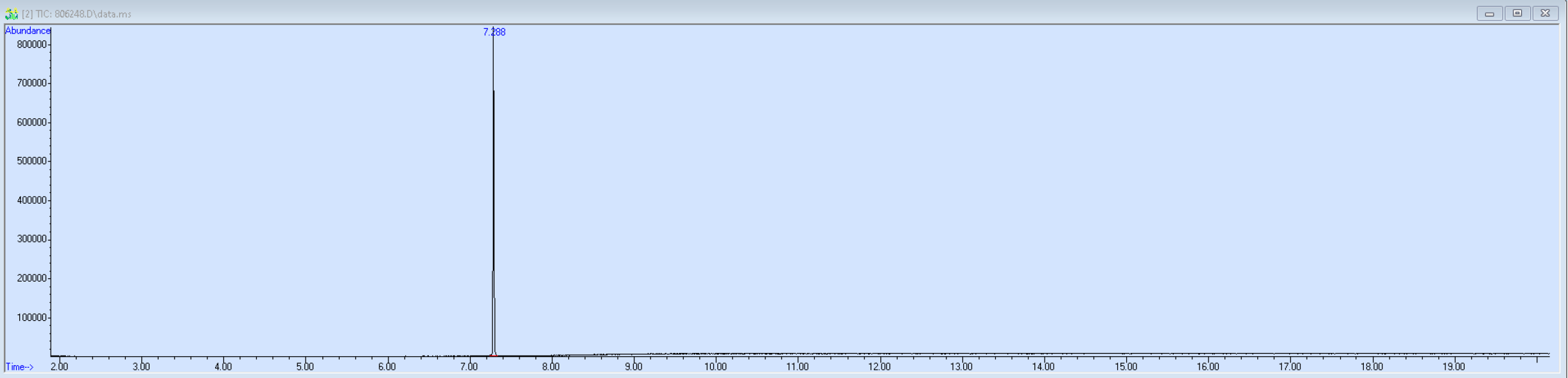Viewport: 1568px width, 378px height.
Task: Click the 9.00 time axis value
Action: tap(634, 366)
